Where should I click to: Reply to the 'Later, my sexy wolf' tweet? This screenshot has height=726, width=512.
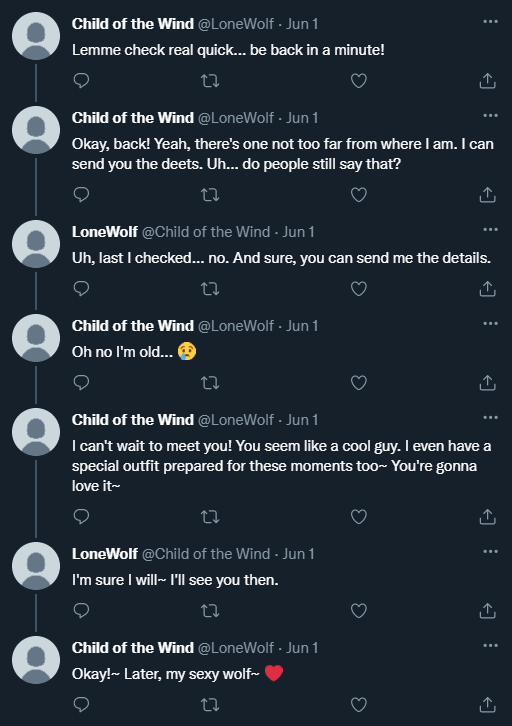(x=81, y=705)
